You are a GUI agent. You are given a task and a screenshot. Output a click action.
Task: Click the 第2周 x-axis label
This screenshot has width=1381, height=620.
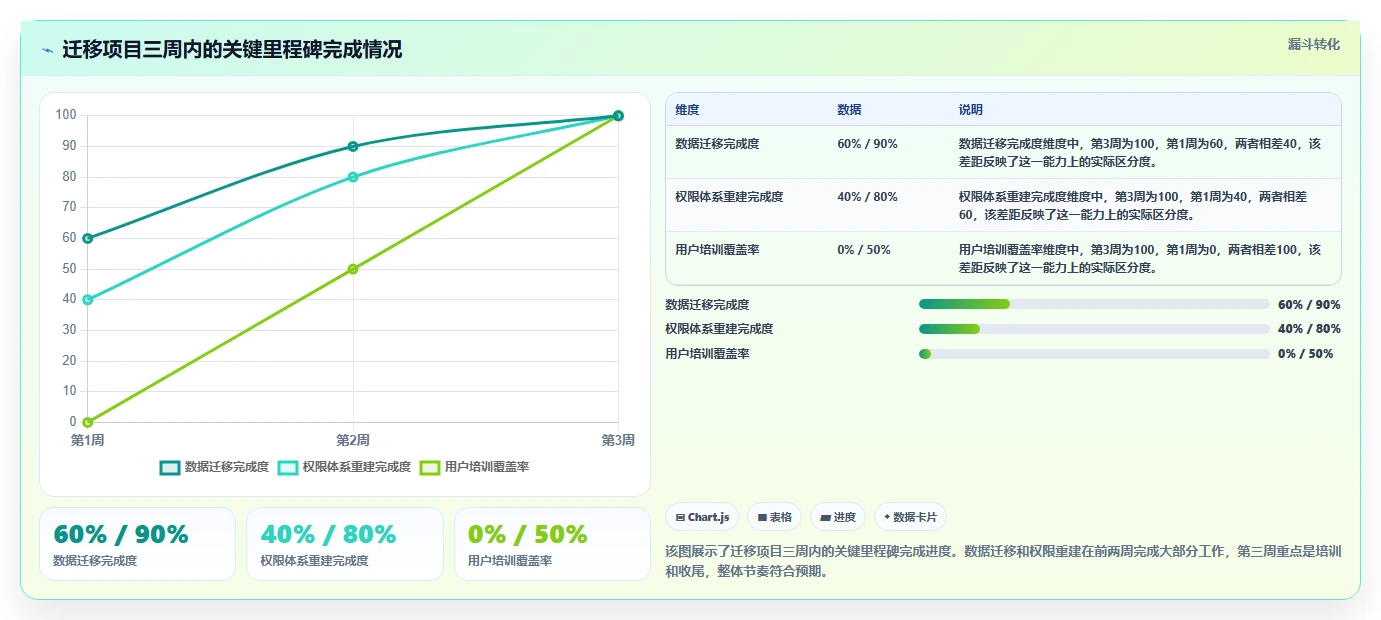click(x=353, y=440)
